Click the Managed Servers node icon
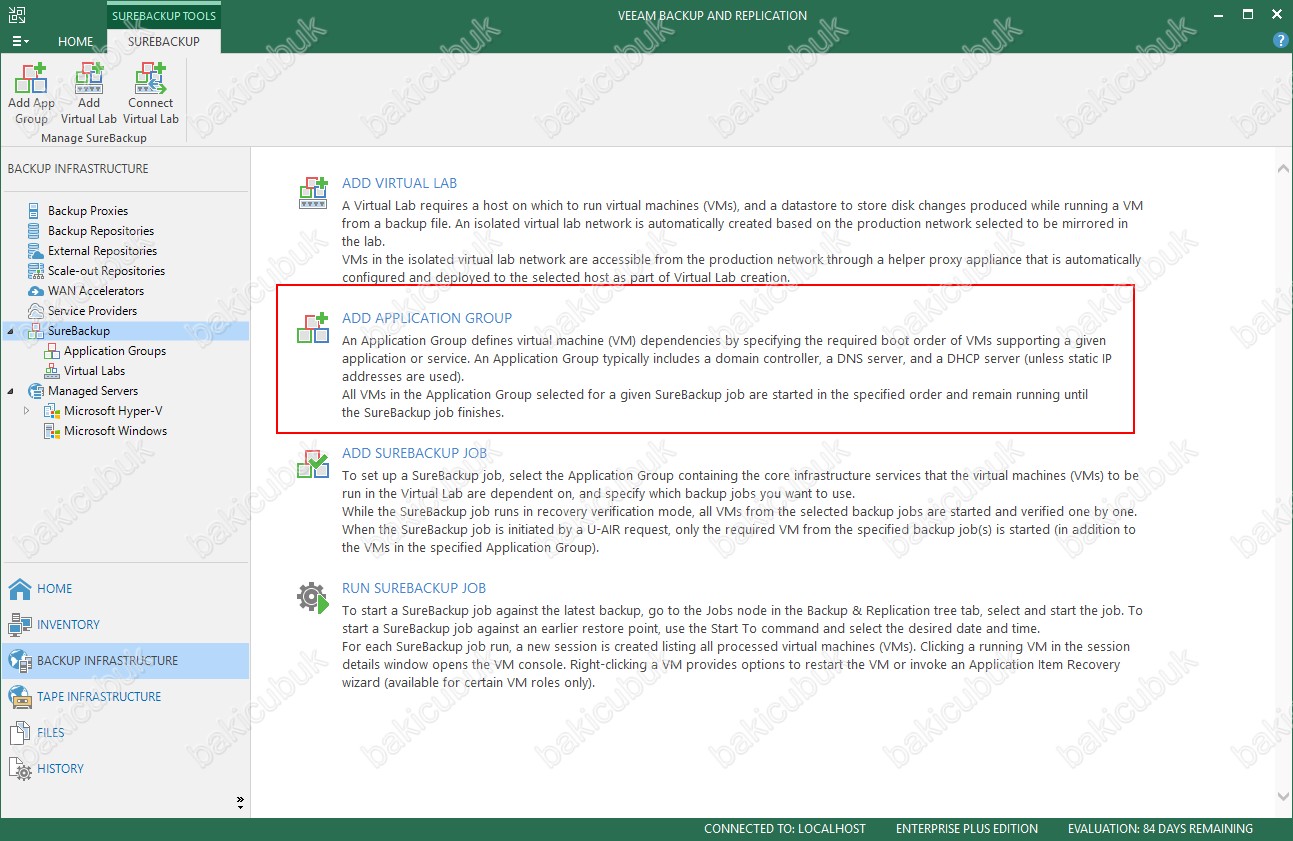Viewport: 1293px width, 841px height. tap(36, 391)
